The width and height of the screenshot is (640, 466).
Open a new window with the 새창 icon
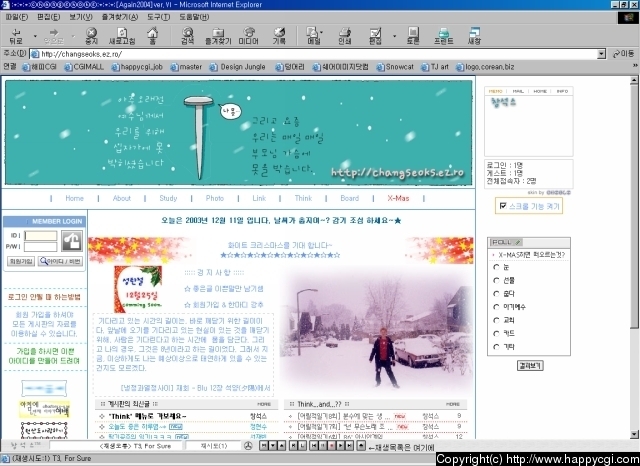[x=474, y=36]
